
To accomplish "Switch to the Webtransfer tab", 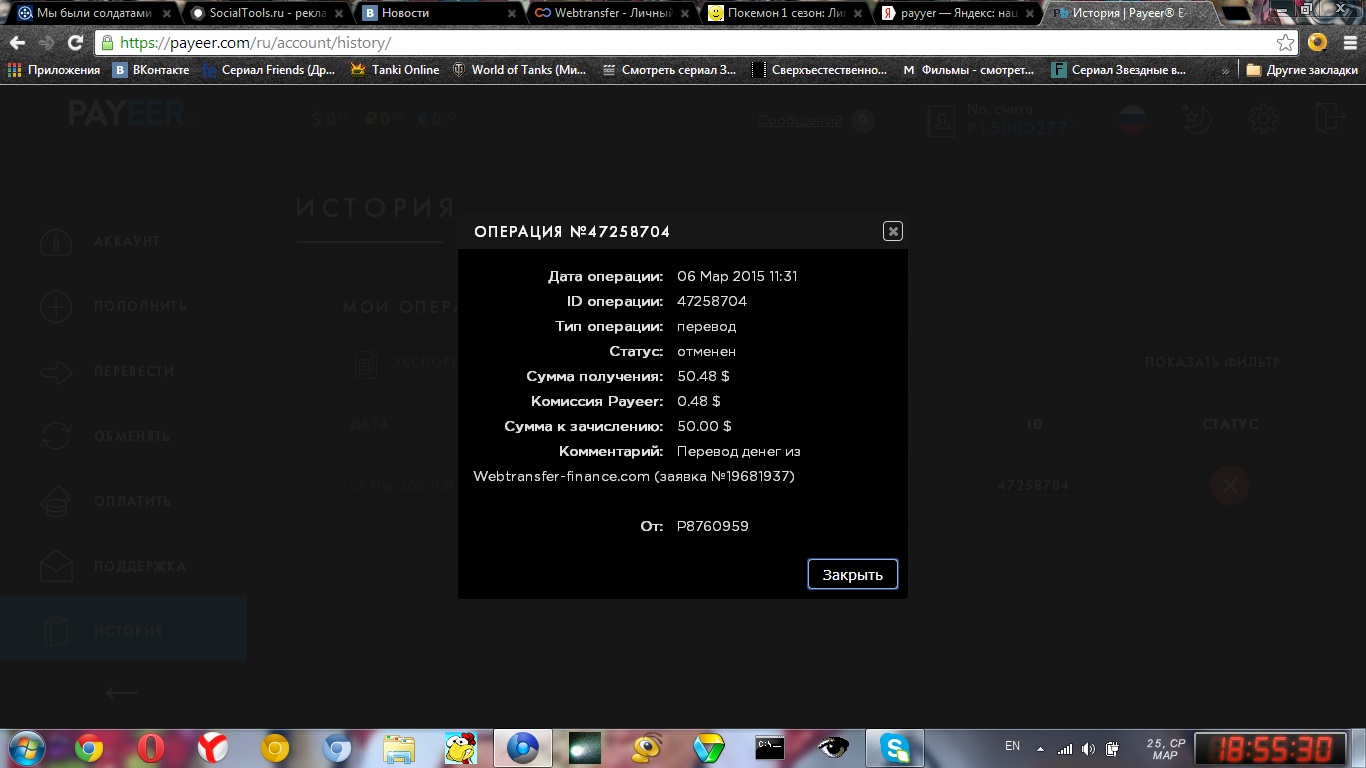I will coord(612,13).
